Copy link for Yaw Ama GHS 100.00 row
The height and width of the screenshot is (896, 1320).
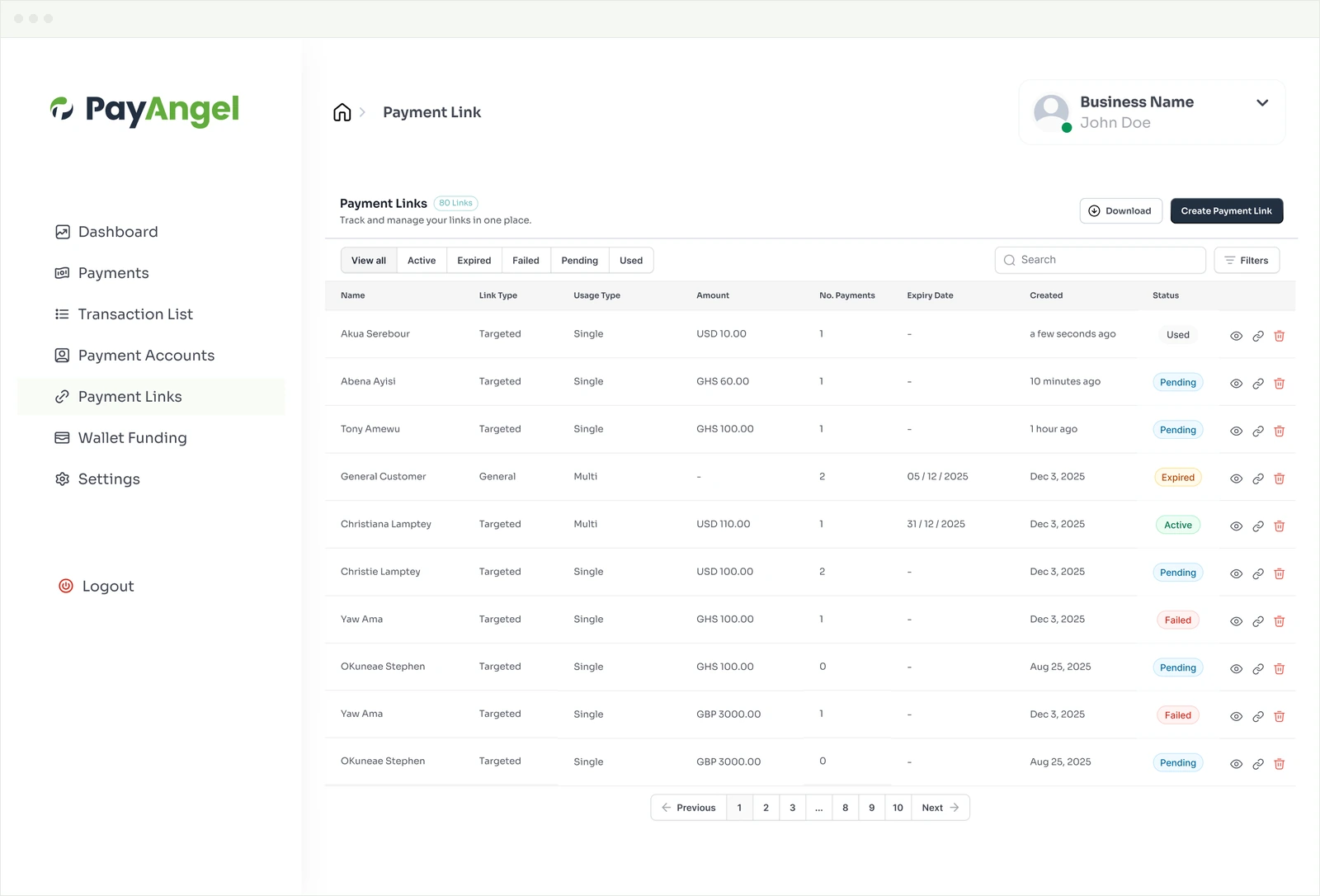coord(1257,621)
